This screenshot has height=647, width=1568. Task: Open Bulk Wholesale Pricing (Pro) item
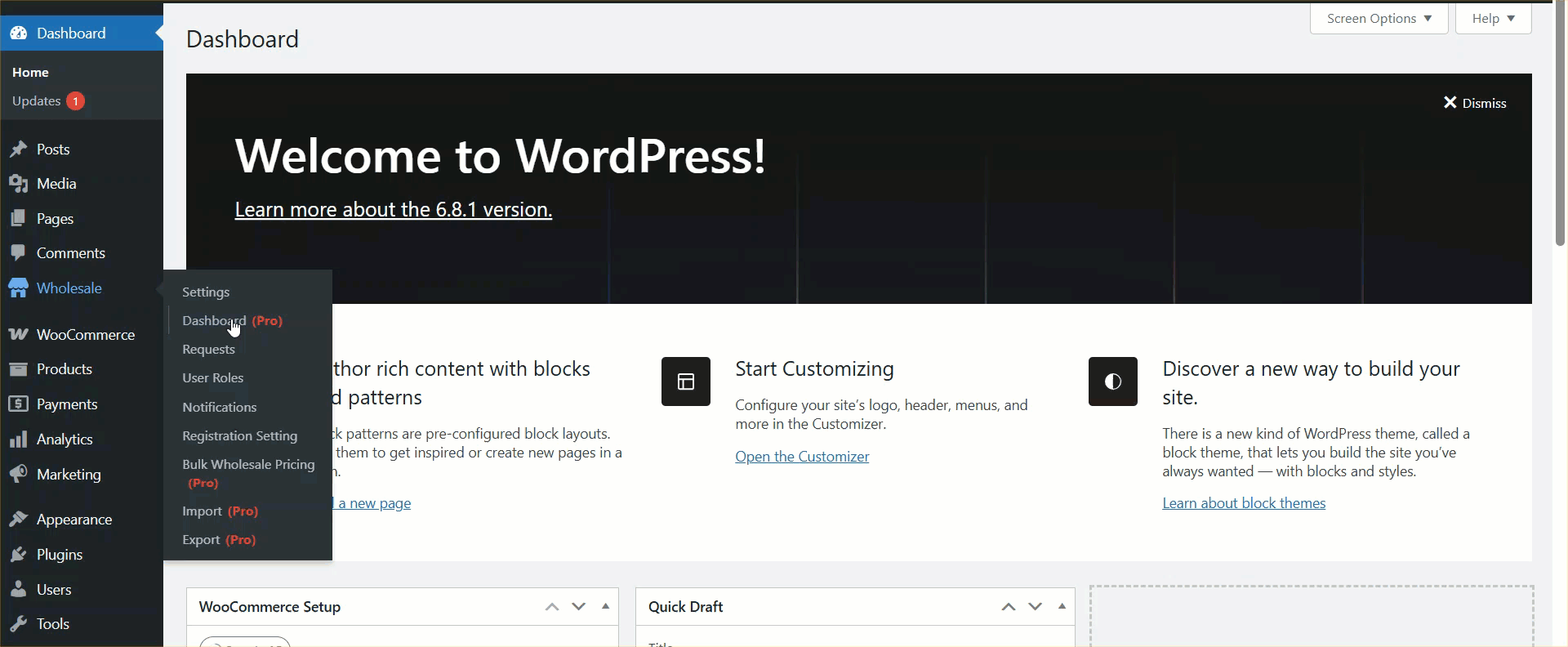point(248,474)
